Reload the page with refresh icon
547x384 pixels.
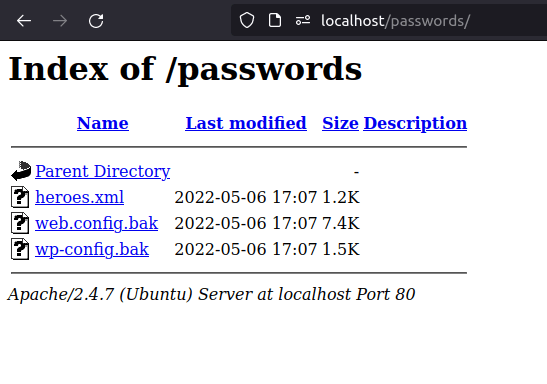pos(96,21)
